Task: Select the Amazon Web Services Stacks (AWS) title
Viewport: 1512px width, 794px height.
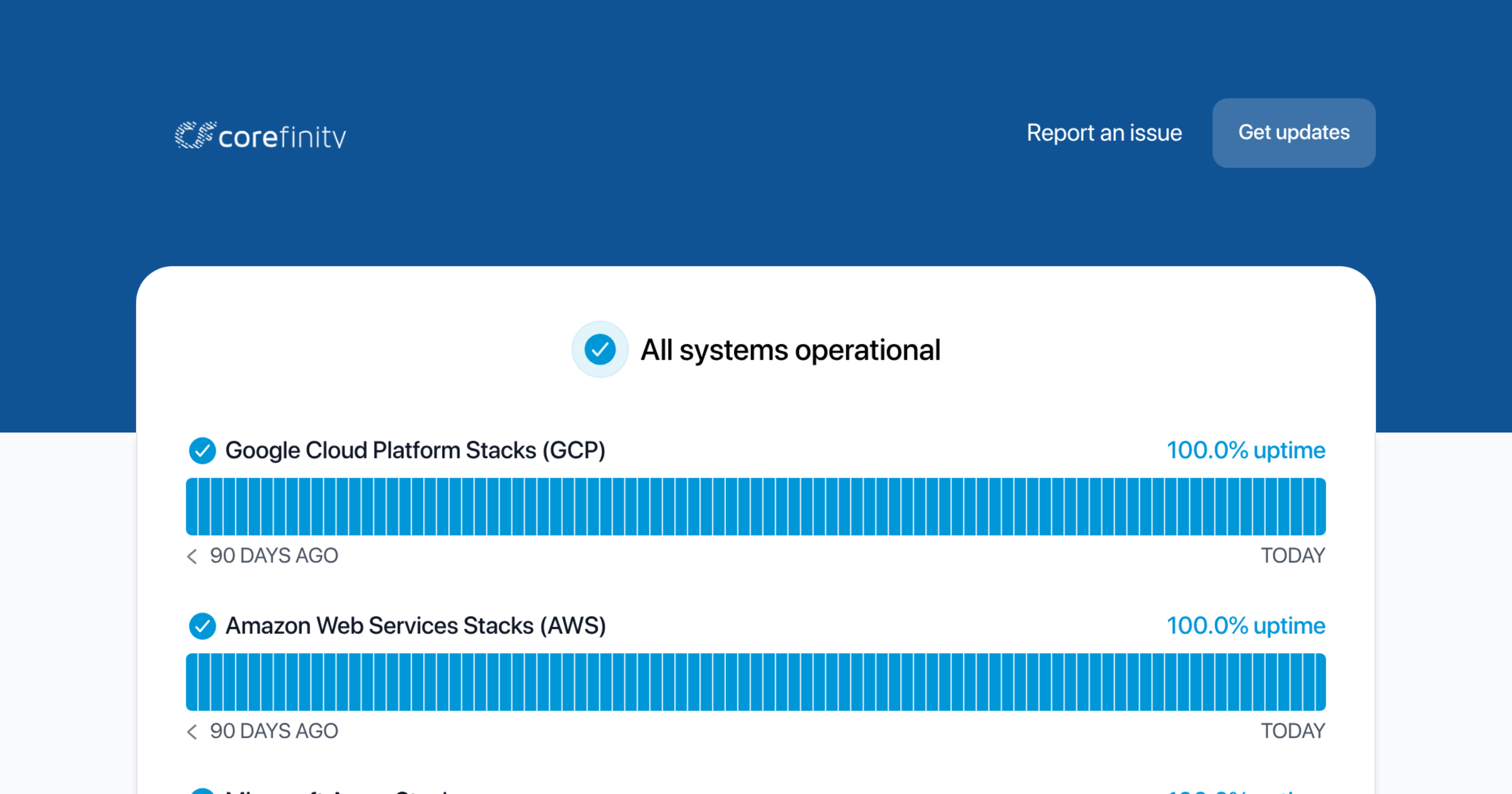Action: tap(415, 626)
